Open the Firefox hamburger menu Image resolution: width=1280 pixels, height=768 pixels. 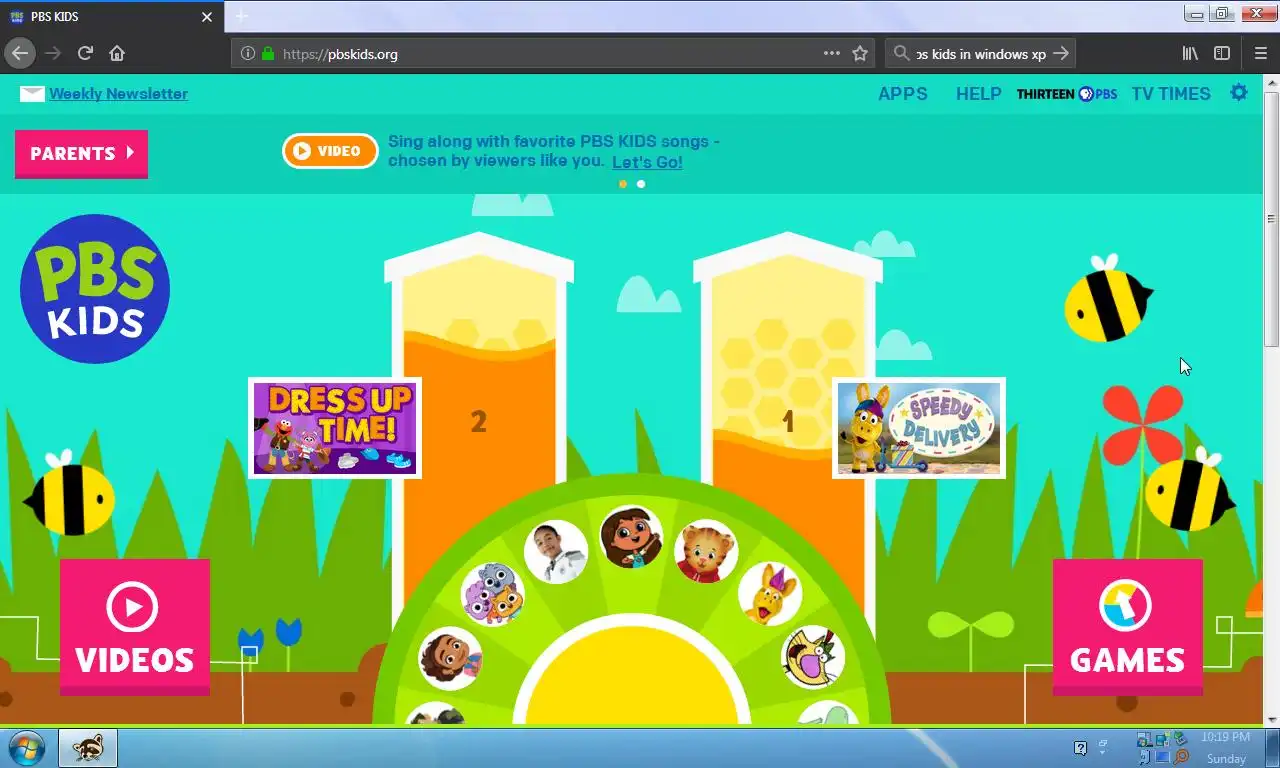(x=1261, y=53)
